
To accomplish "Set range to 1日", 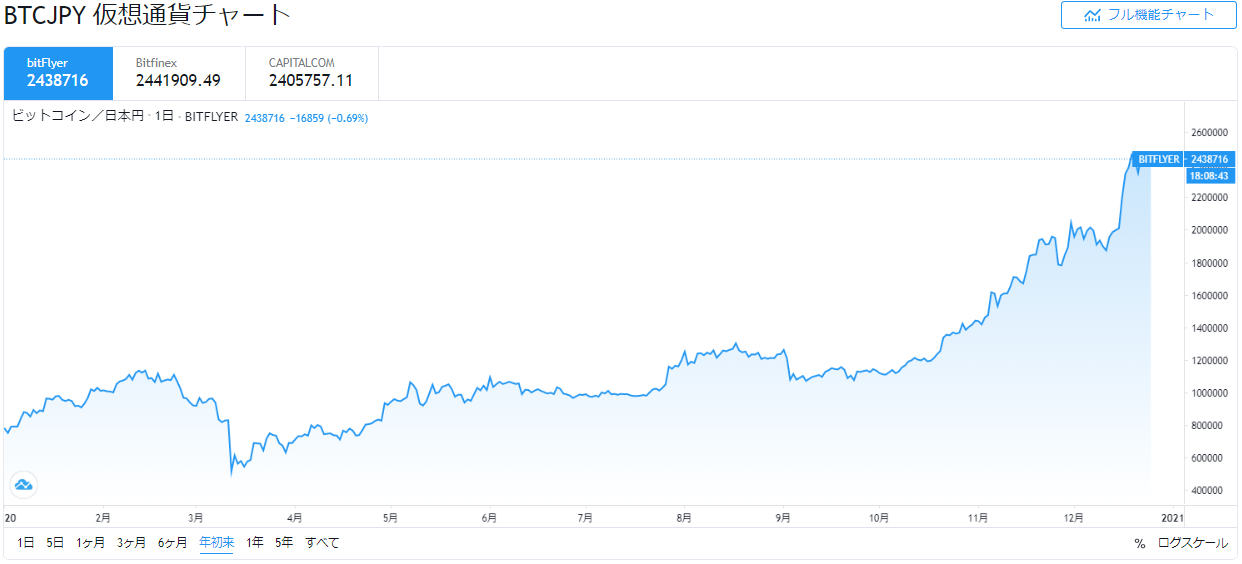I will (25, 543).
